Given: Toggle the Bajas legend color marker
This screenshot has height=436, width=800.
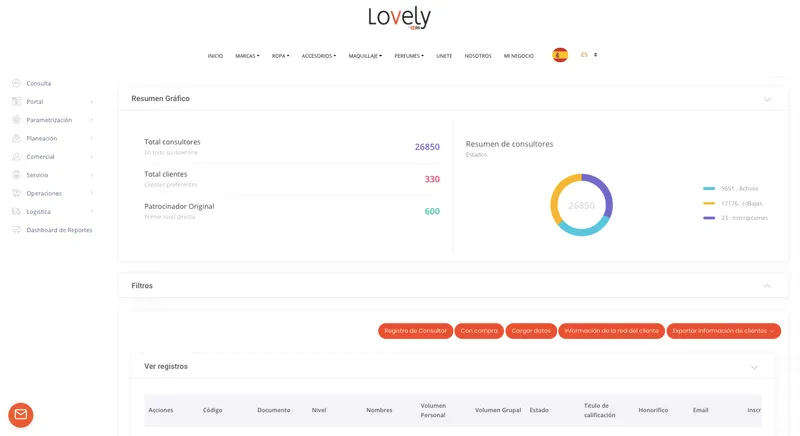Looking at the screenshot, I should pyautogui.click(x=709, y=203).
